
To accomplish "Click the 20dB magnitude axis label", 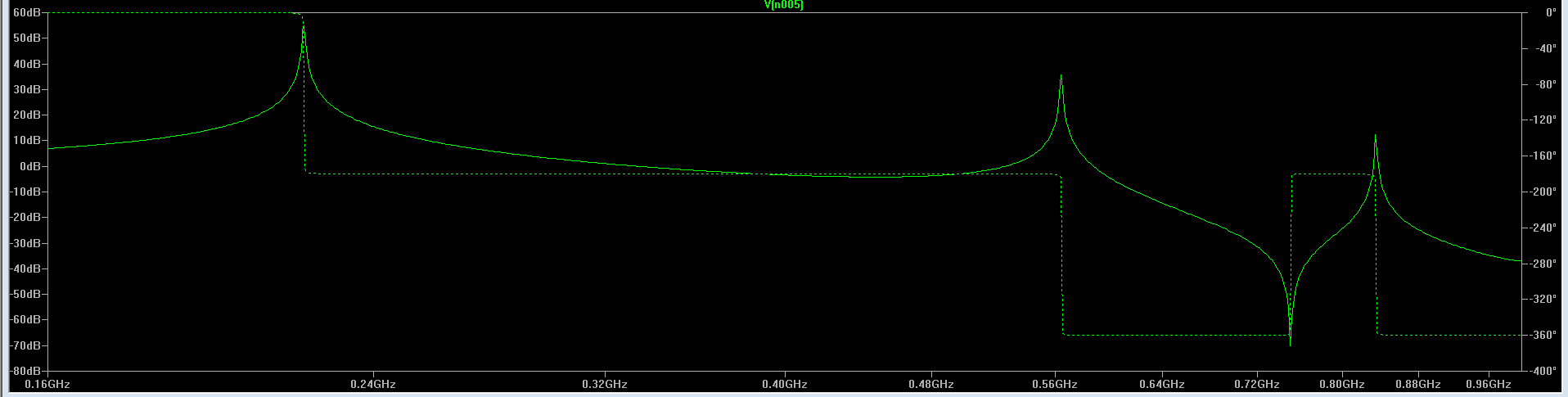I will (26, 115).
